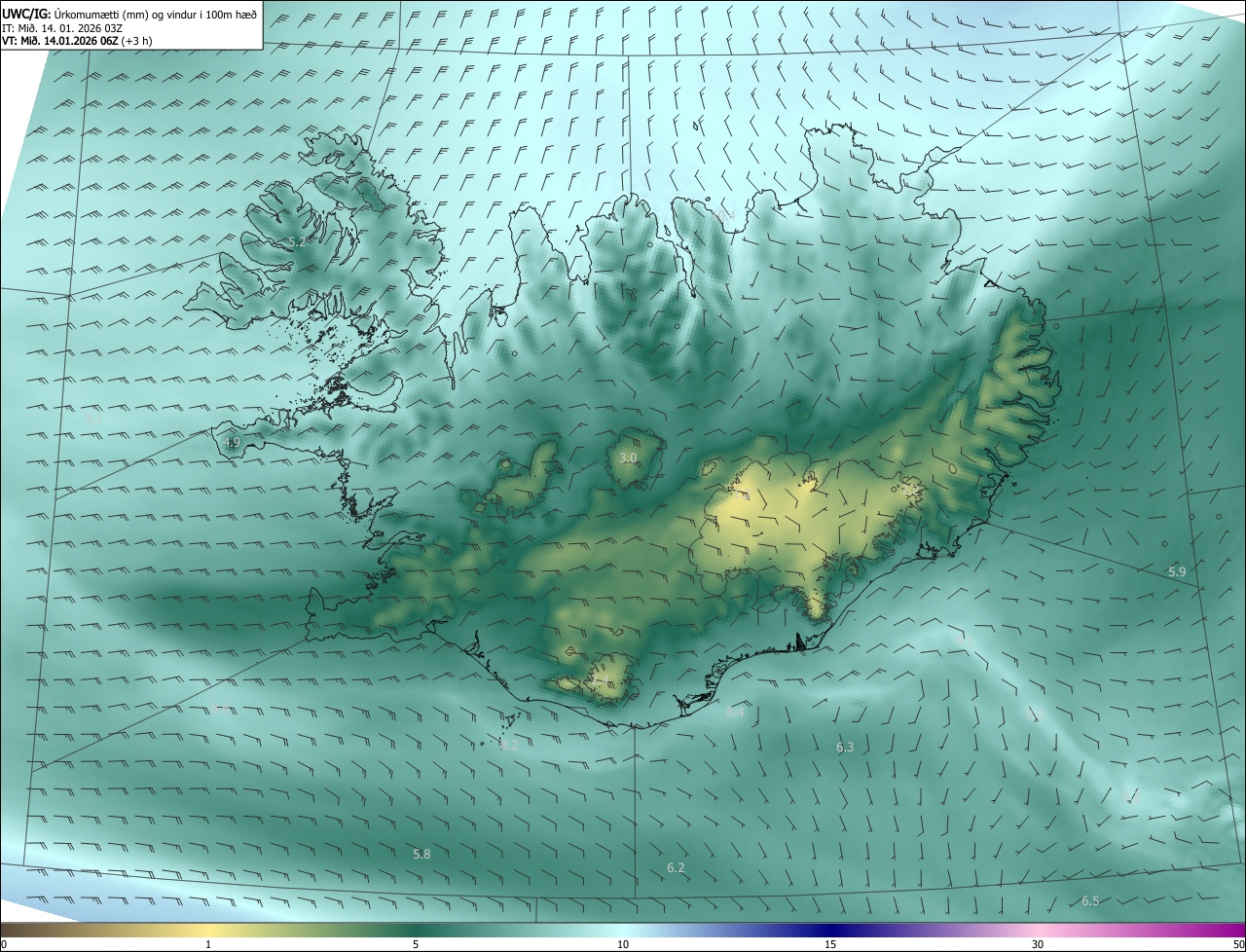This screenshot has width=1246, height=952.
Task: Click the 3.0 value inside the glacier outline
Action: point(628,457)
